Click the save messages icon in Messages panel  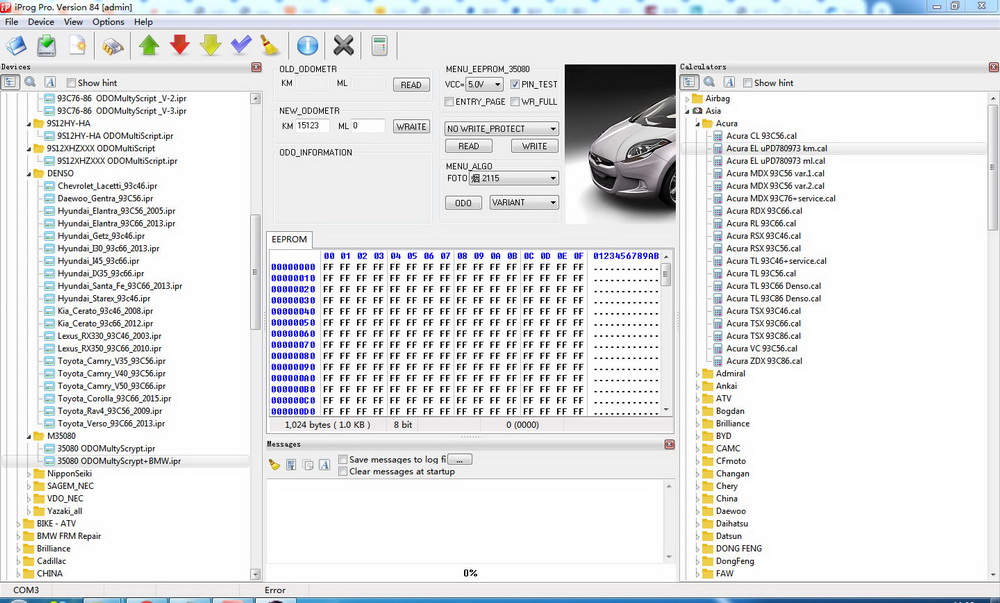pyautogui.click(x=291, y=465)
